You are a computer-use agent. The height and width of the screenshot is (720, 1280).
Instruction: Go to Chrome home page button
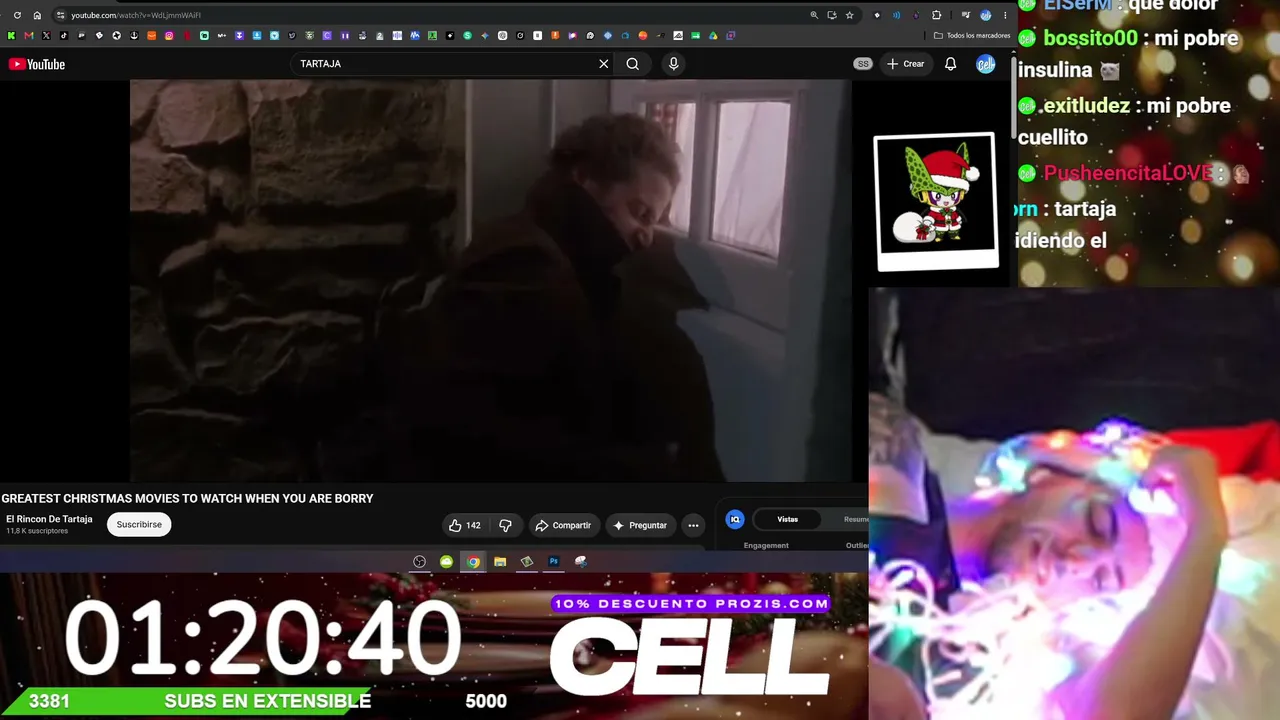coord(37,15)
